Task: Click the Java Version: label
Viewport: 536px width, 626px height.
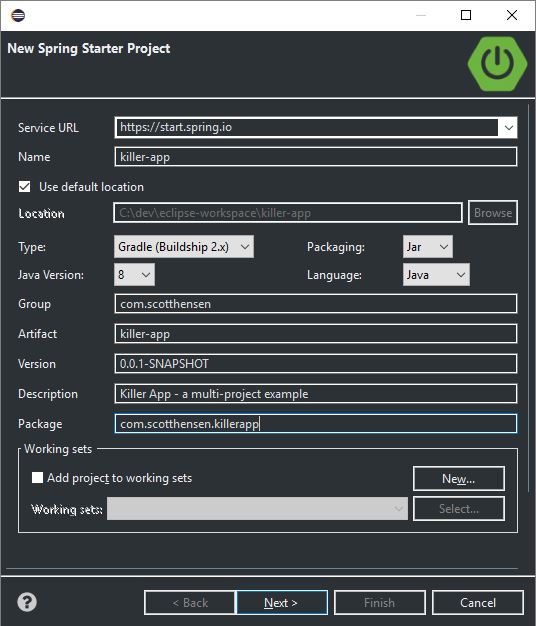Action: (51, 275)
